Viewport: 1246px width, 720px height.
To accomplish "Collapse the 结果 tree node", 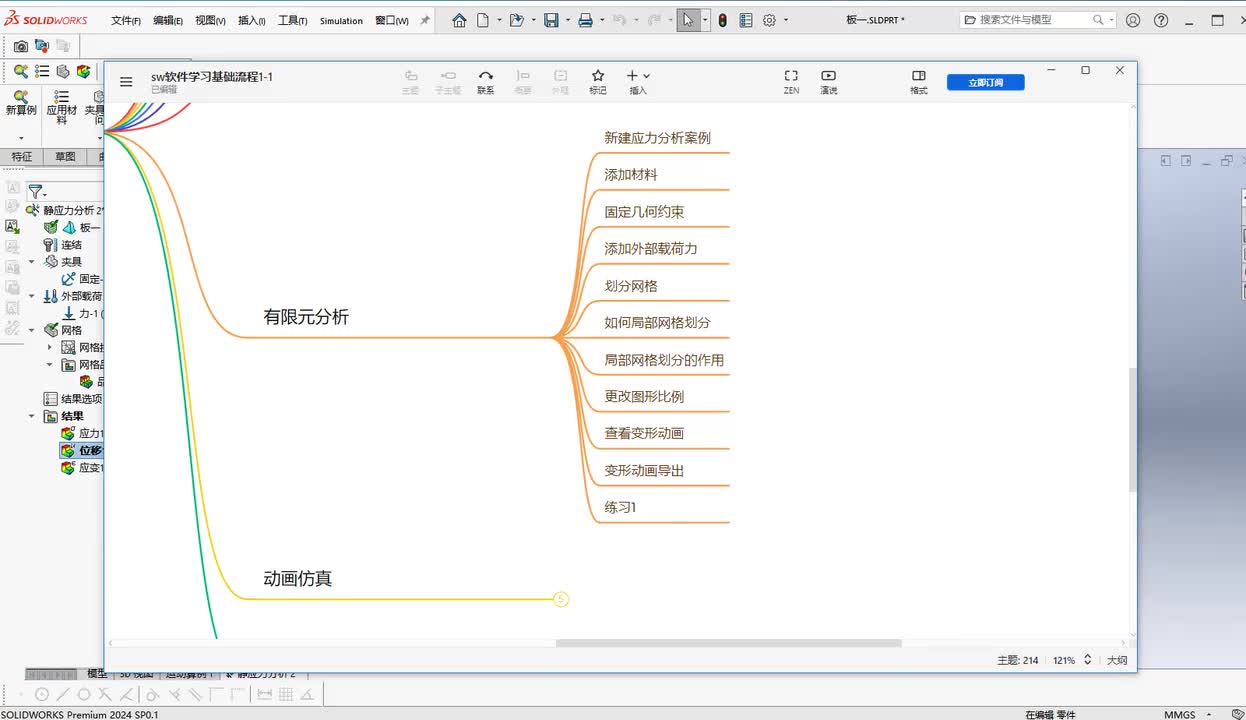I will [x=31, y=416].
